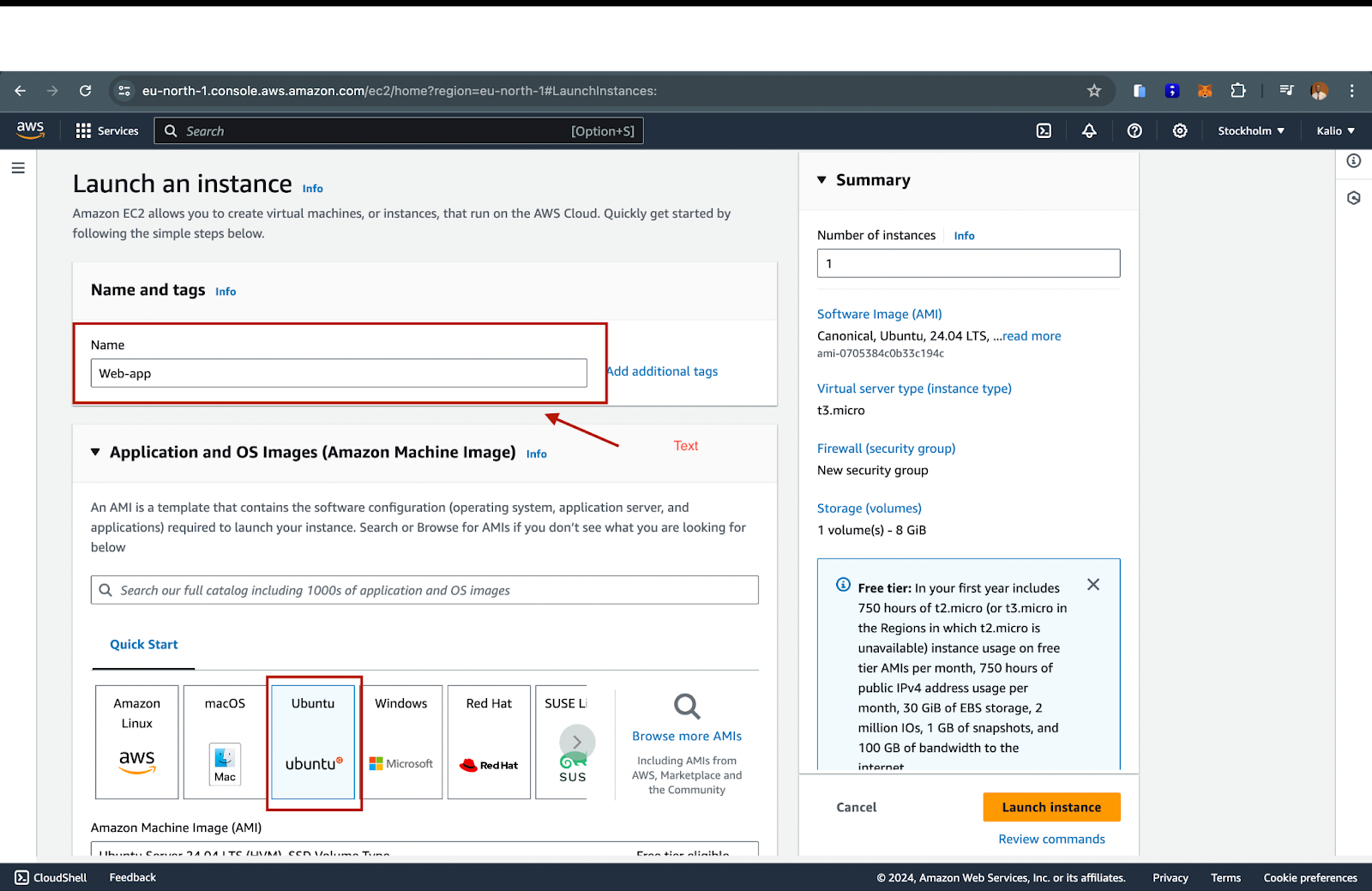This screenshot has height=891, width=1372.
Task: Open the Kalio account dropdown
Action: point(1336,131)
